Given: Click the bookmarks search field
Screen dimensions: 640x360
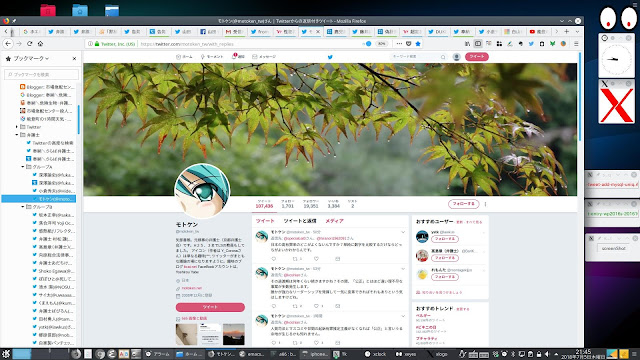Looking at the screenshot, I should [41, 74].
